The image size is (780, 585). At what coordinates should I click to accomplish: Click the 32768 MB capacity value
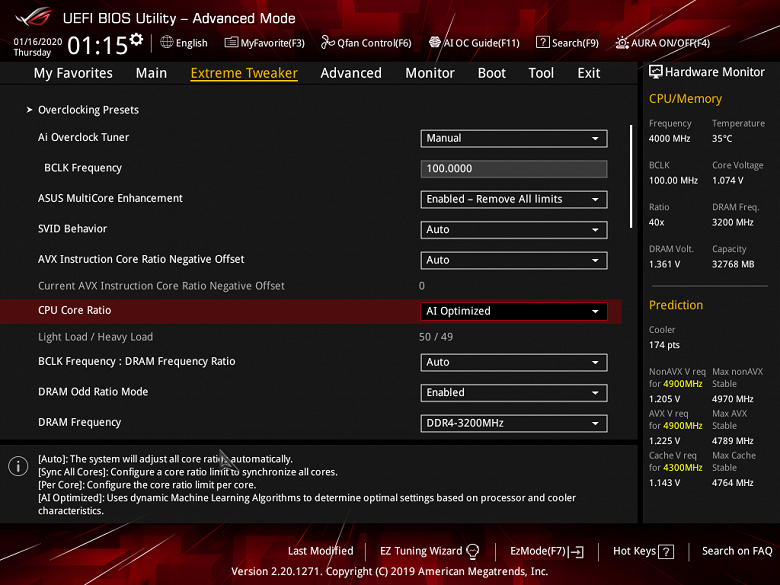733,264
